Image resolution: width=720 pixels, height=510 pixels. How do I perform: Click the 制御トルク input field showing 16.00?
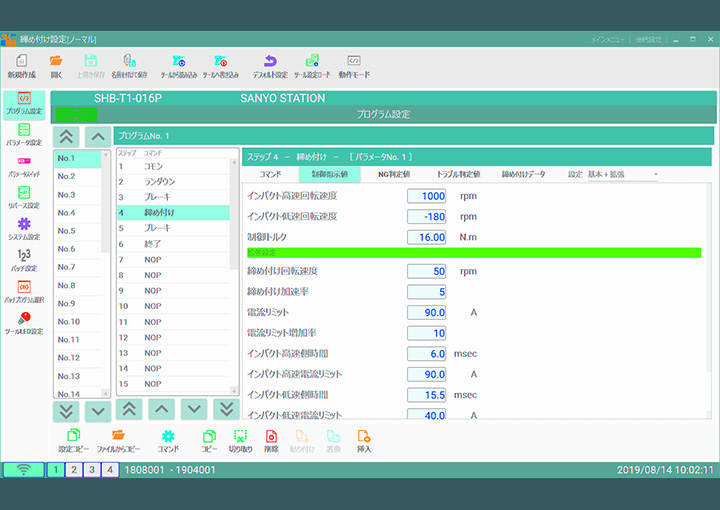tap(427, 237)
